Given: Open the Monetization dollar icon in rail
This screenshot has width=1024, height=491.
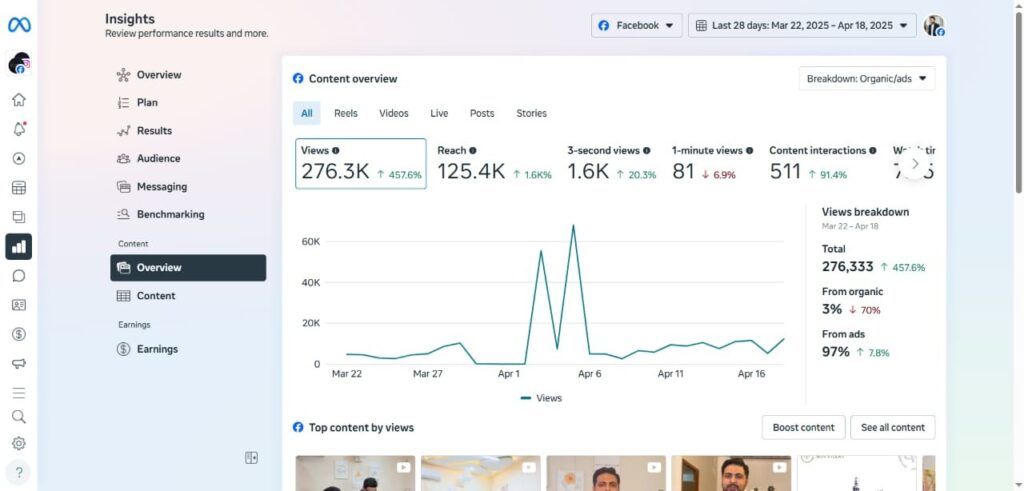Looking at the screenshot, I should point(19,334).
